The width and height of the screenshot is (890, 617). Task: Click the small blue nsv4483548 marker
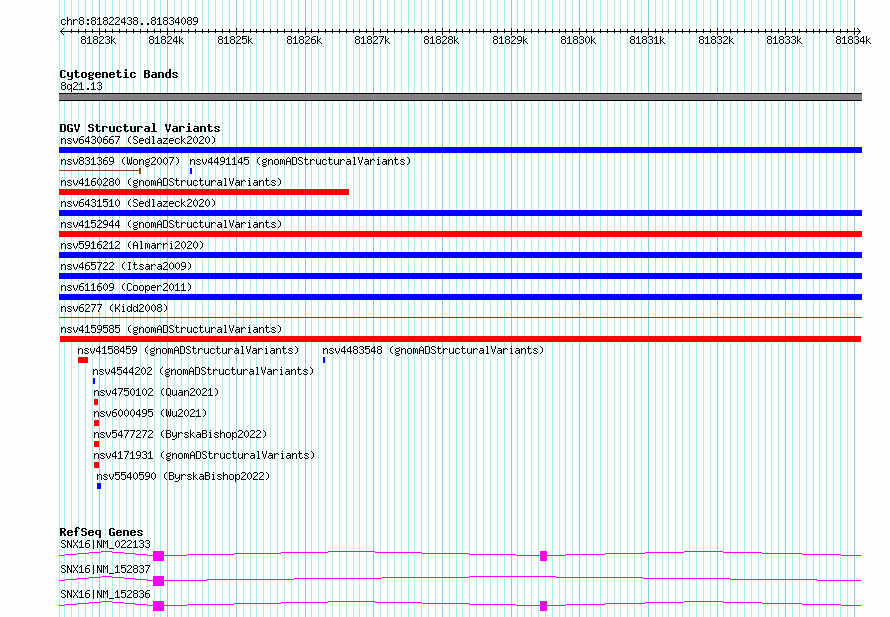pos(324,360)
